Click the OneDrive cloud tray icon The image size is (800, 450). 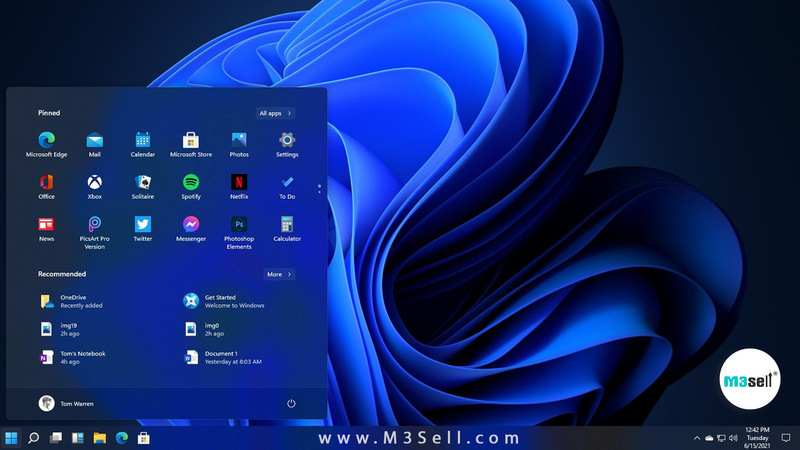coord(709,438)
